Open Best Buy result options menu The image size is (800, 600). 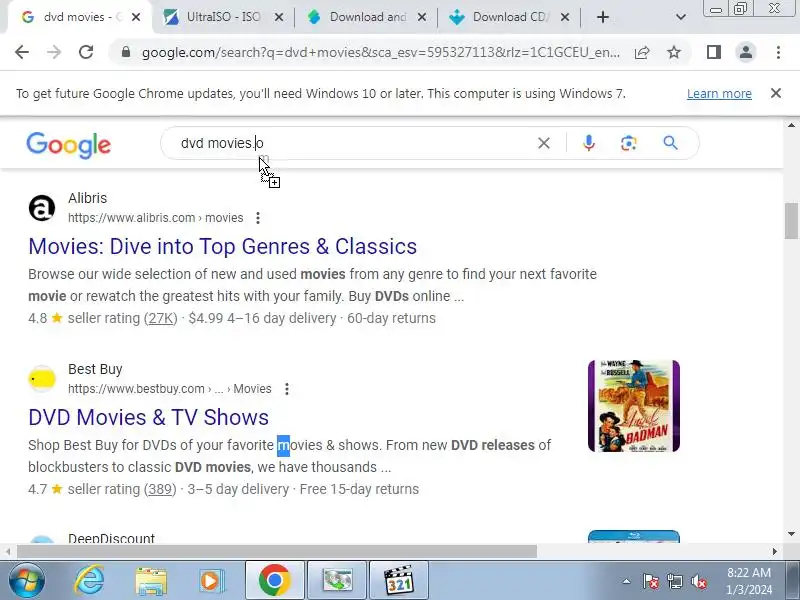click(x=287, y=389)
